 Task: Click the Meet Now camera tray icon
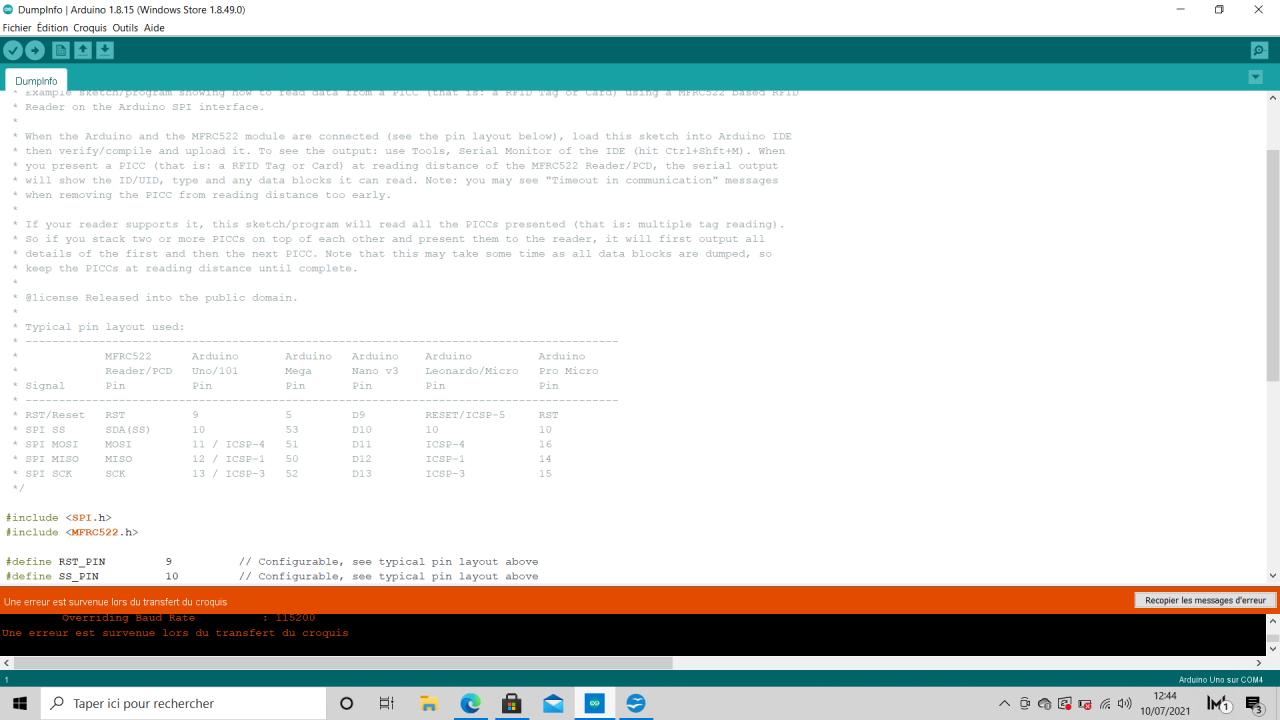(1025, 704)
